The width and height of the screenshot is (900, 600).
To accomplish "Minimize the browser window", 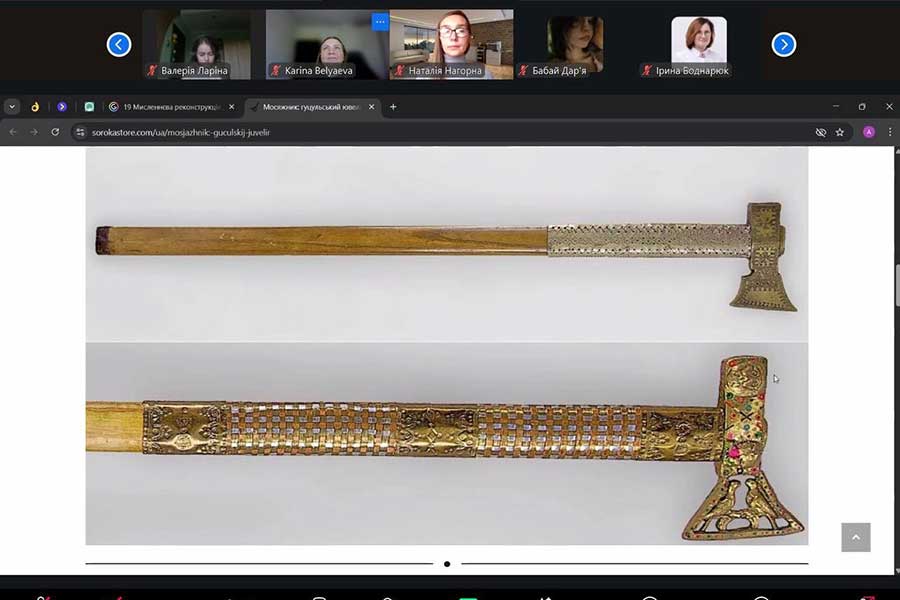I will [x=836, y=107].
